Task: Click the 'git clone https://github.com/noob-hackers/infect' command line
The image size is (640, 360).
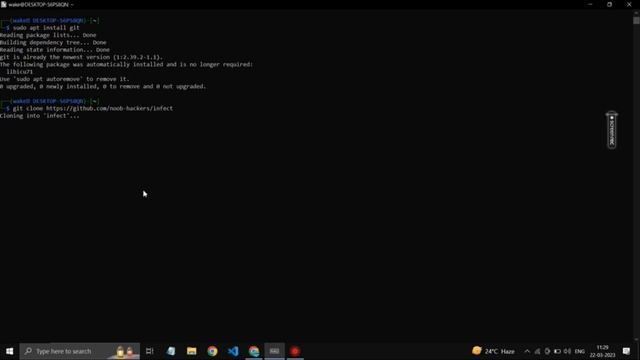Action: coord(93,108)
